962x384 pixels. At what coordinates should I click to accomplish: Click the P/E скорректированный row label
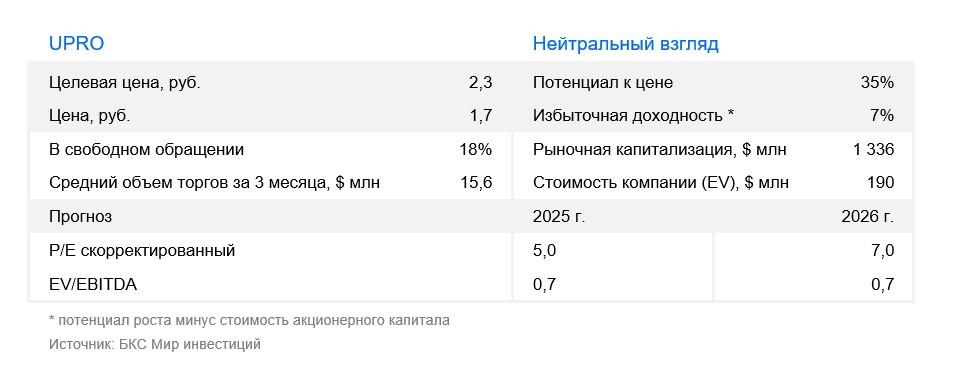[x=142, y=250]
